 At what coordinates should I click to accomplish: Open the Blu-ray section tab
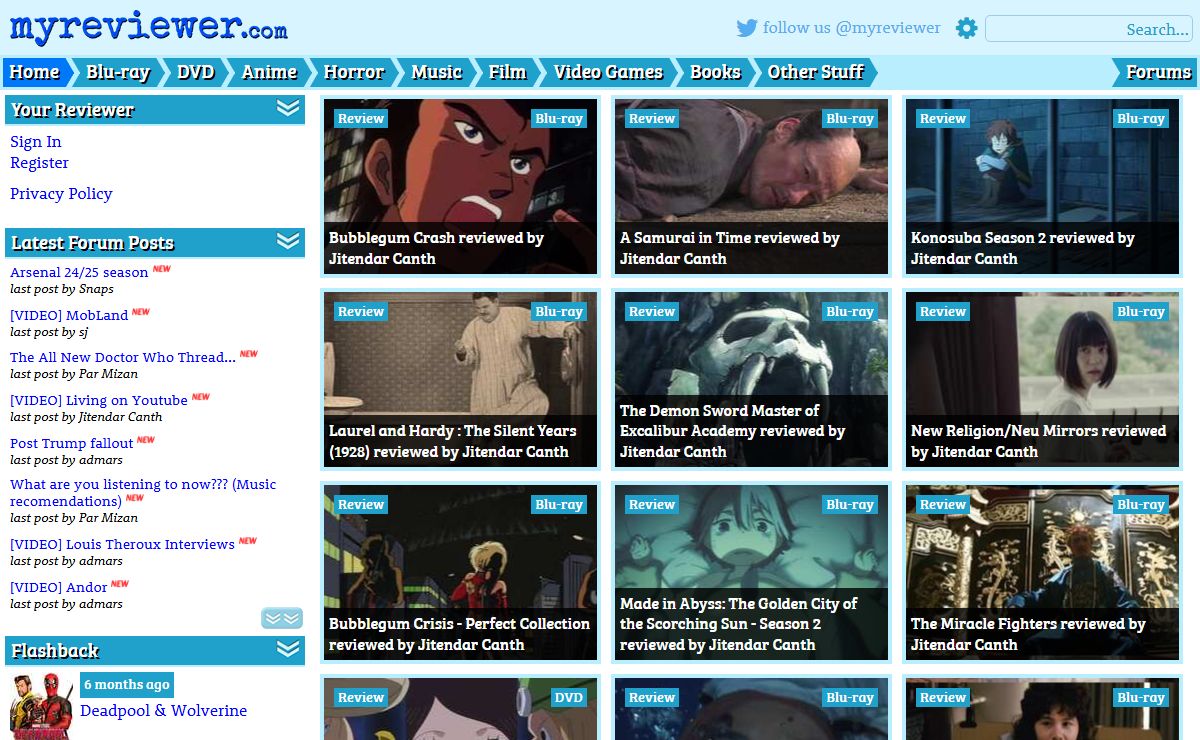coord(118,72)
